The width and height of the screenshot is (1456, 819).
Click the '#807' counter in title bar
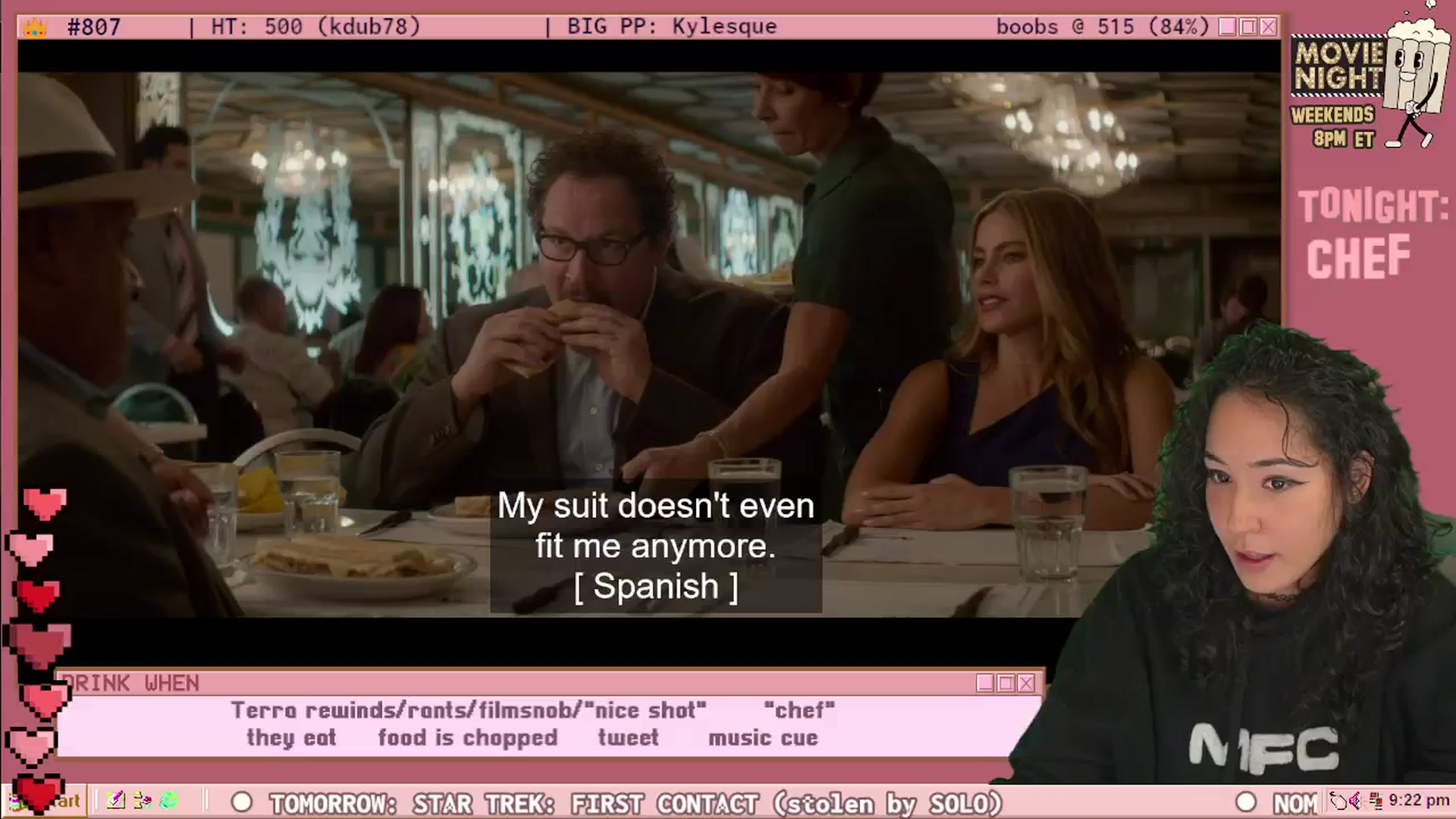[x=94, y=27]
